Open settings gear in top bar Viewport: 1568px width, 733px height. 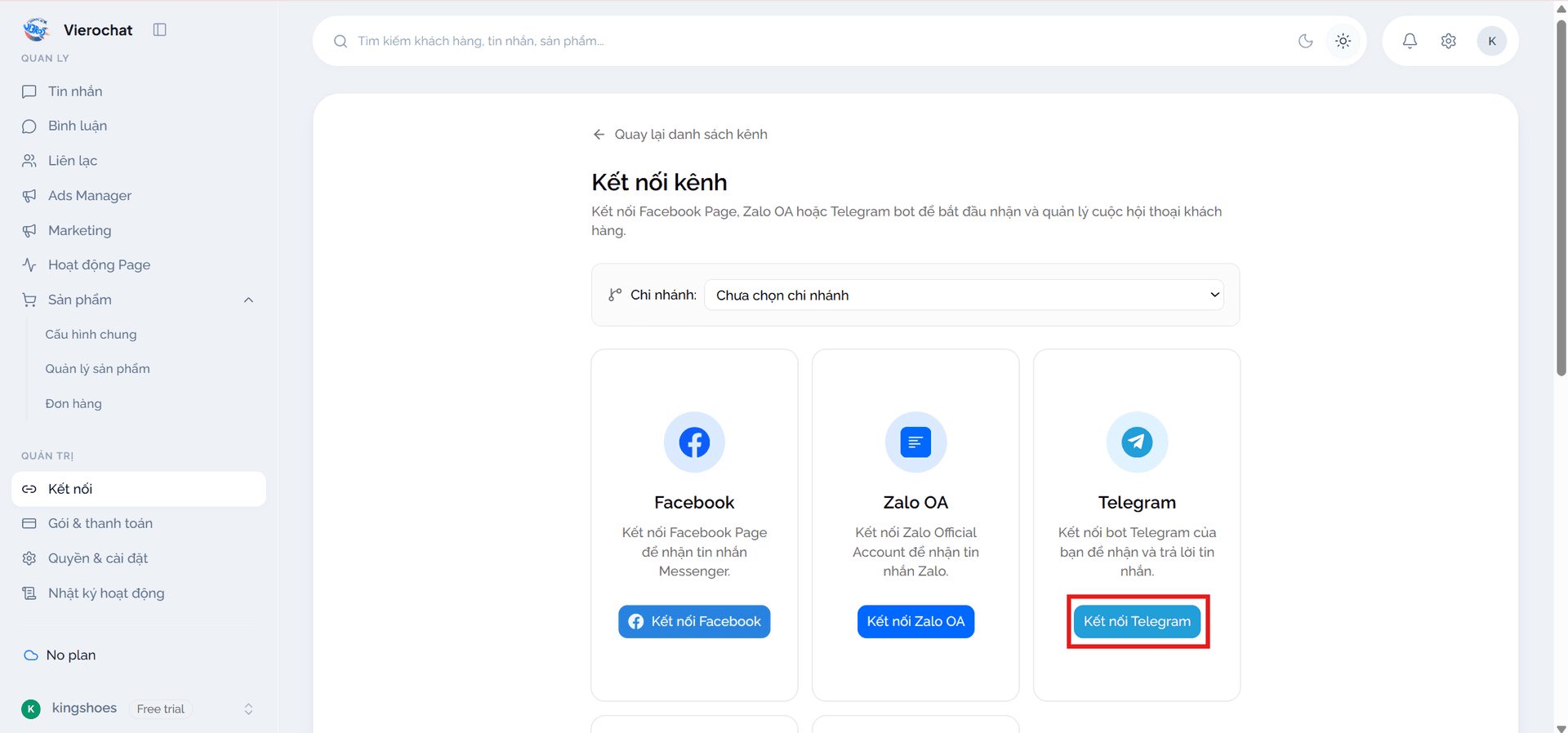pos(1448,41)
